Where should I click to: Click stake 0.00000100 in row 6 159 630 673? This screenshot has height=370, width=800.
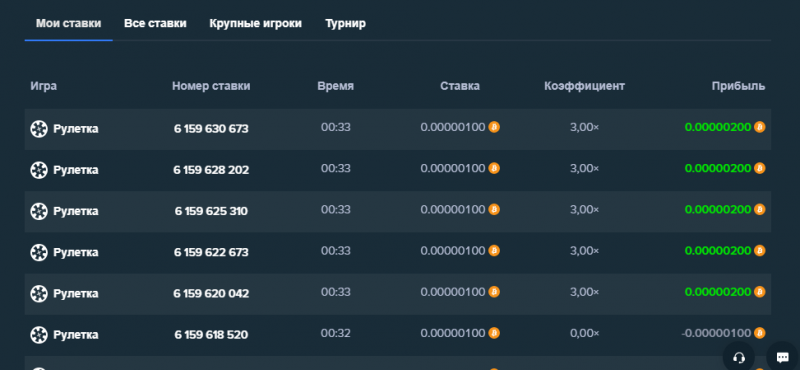click(x=453, y=127)
